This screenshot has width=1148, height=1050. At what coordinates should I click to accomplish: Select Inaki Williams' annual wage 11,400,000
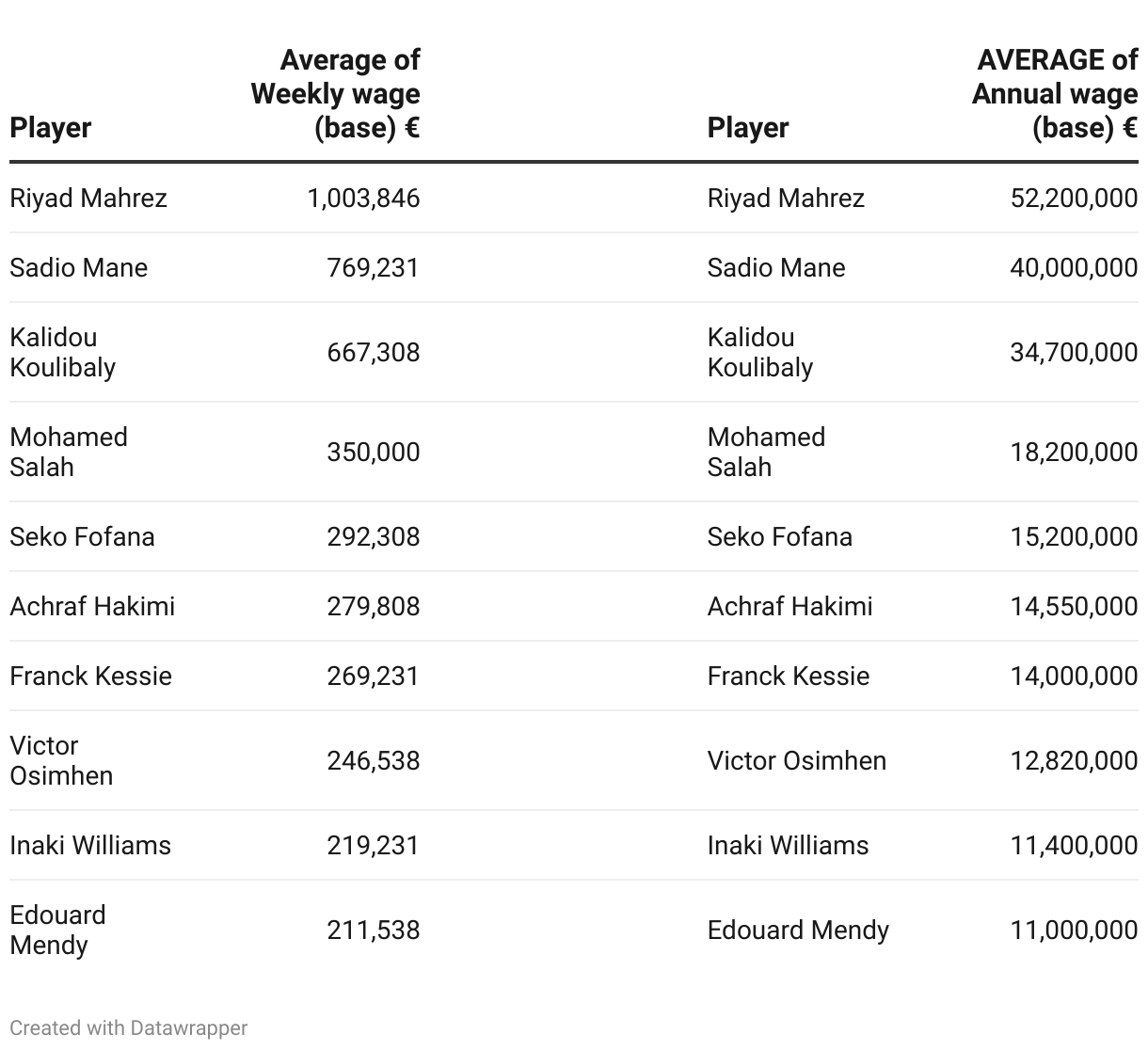1074,845
